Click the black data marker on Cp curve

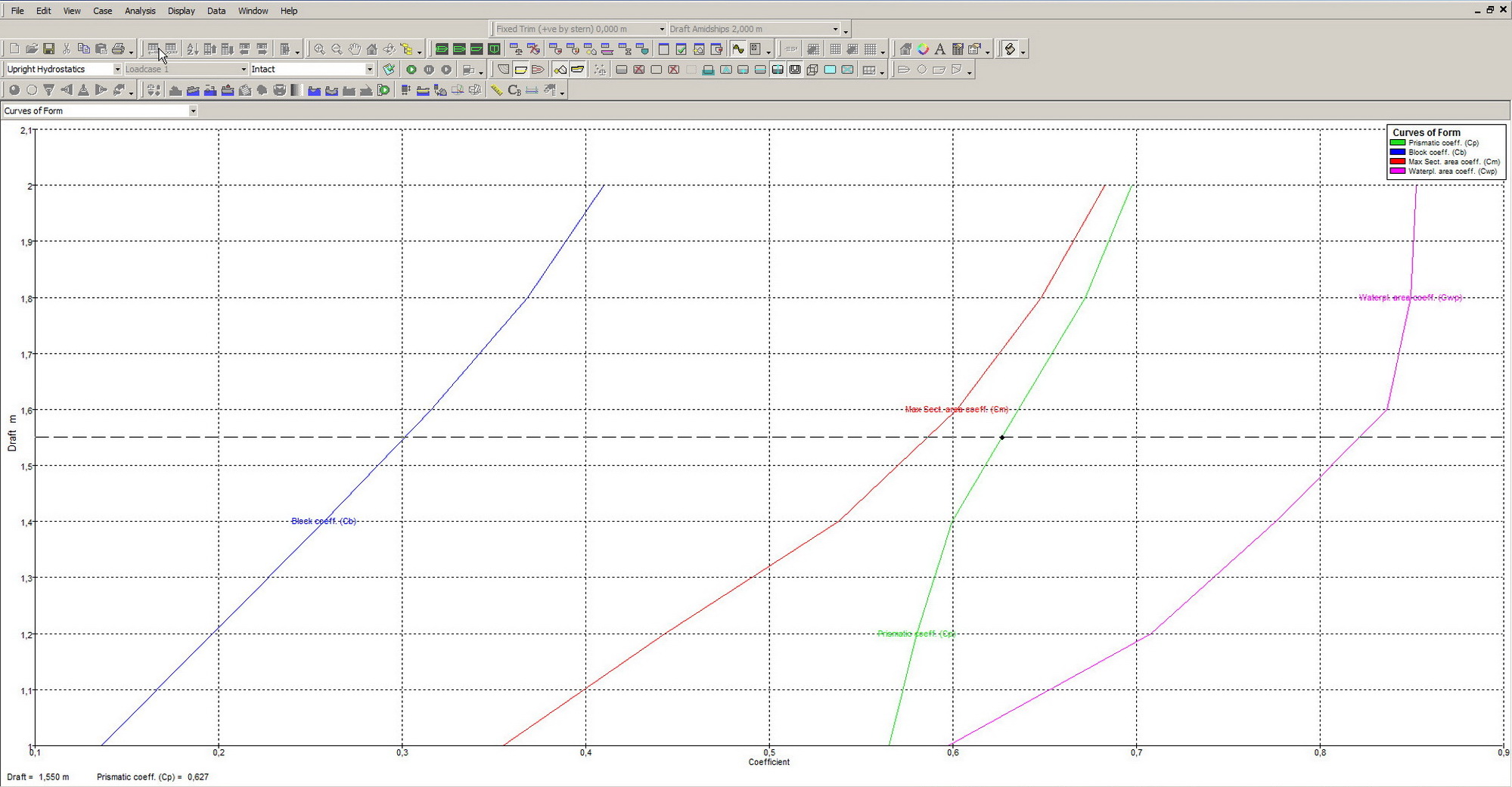tap(1002, 437)
